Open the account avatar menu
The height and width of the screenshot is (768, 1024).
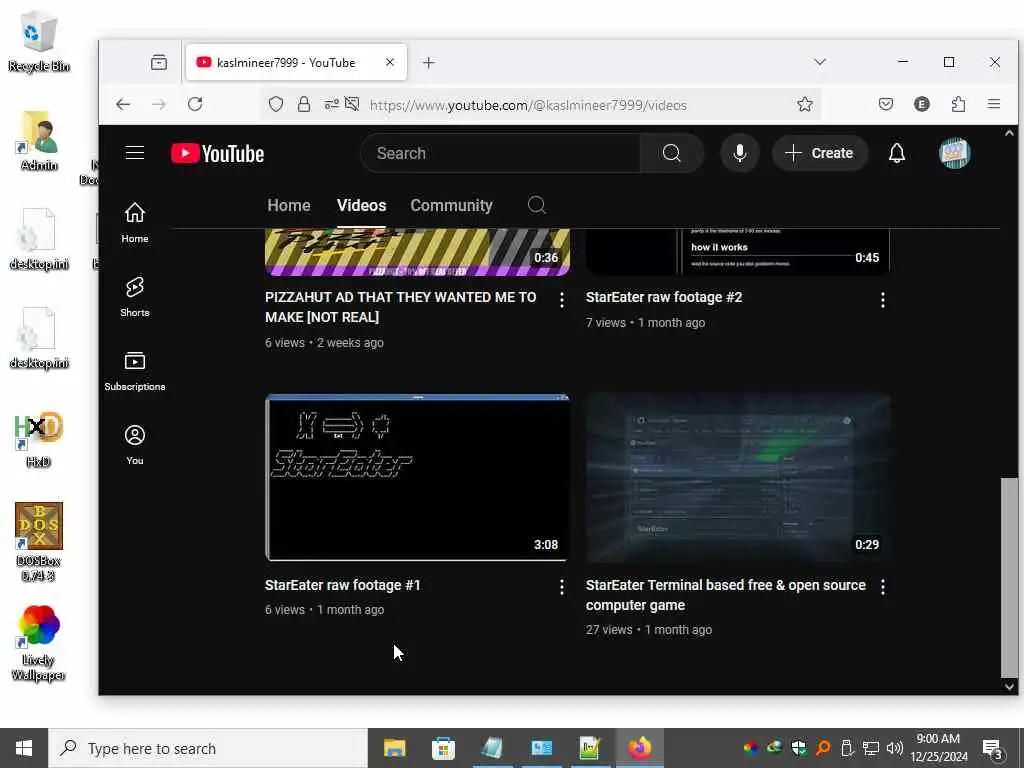pos(954,153)
